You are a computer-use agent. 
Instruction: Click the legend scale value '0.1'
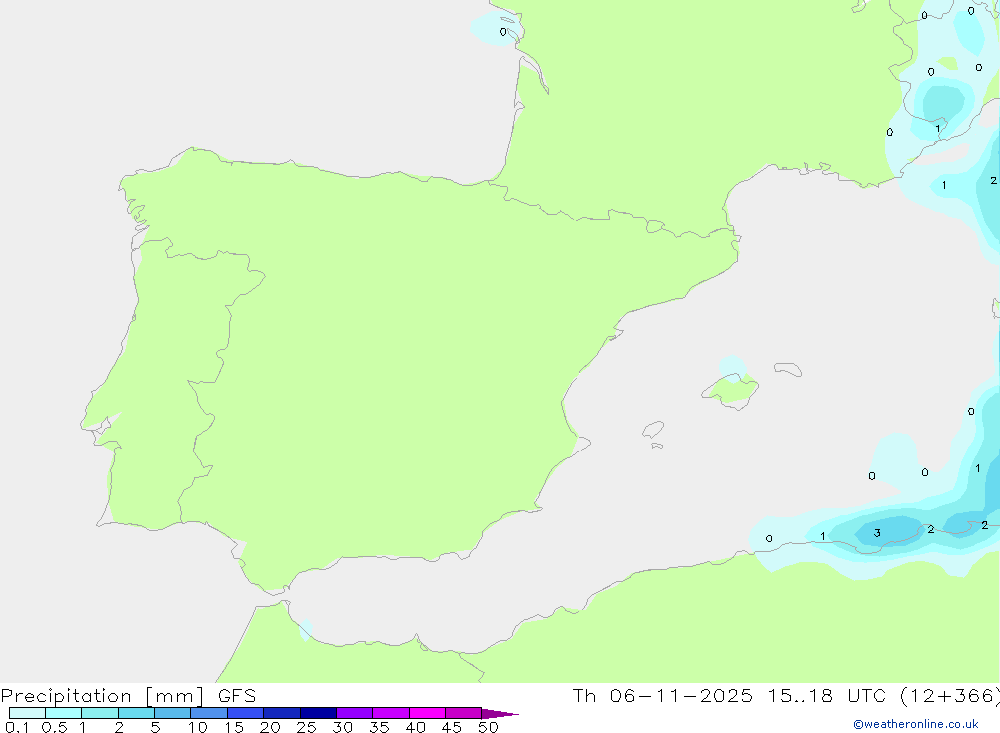[x=17, y=727]
